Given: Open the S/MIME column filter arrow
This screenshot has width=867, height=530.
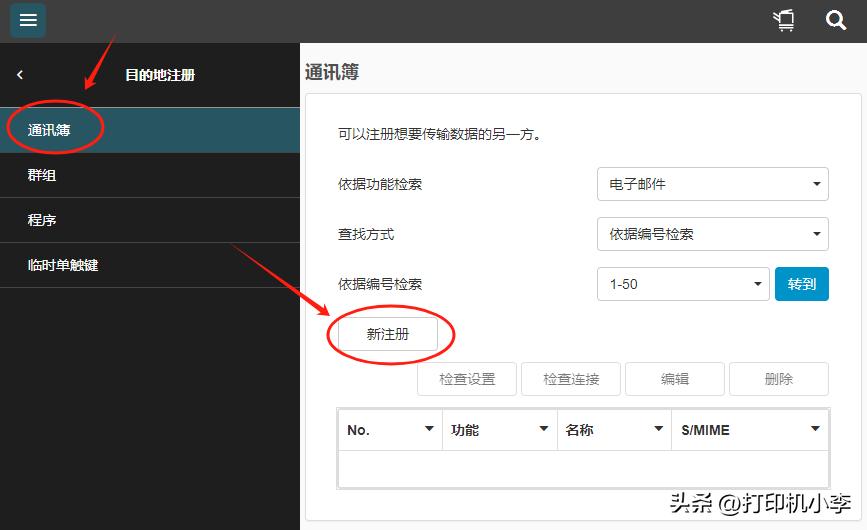Looking at the screenshot, I should [815, 429].
